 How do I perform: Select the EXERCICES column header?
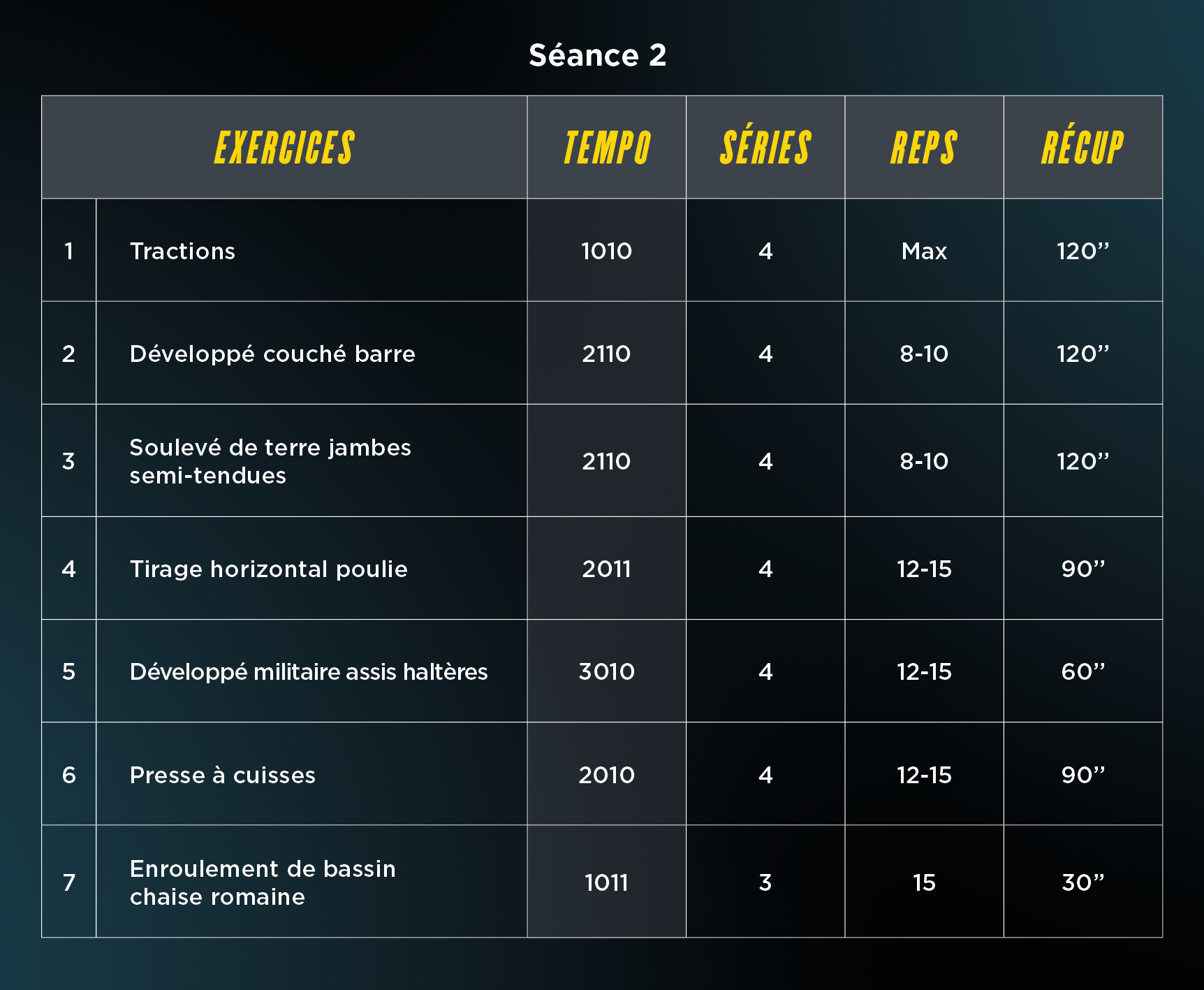tap(284, 147)
